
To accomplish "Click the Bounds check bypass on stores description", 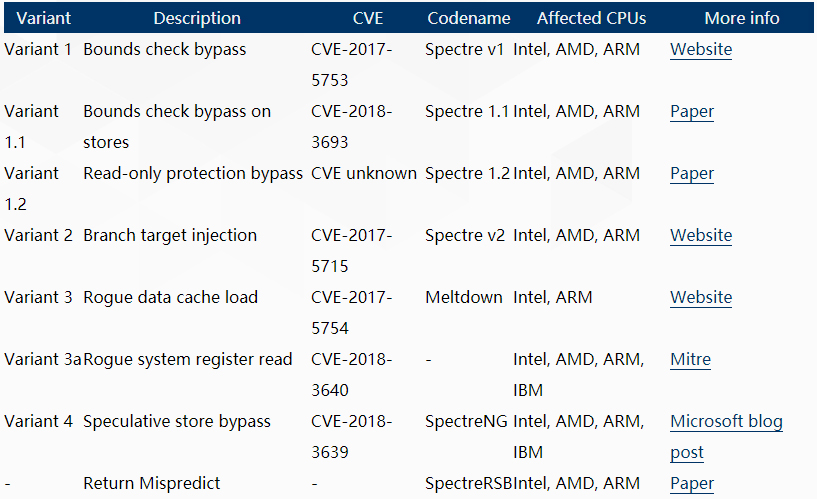I will click(177, 127).
